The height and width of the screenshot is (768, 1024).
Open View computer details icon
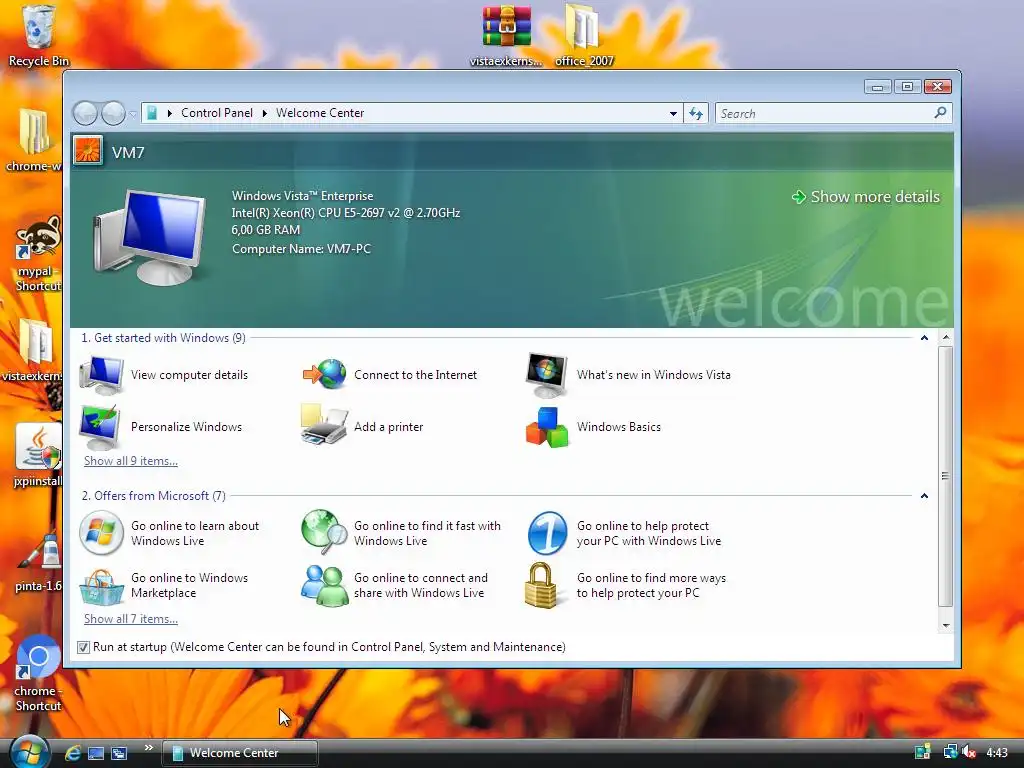pos(101,375)
